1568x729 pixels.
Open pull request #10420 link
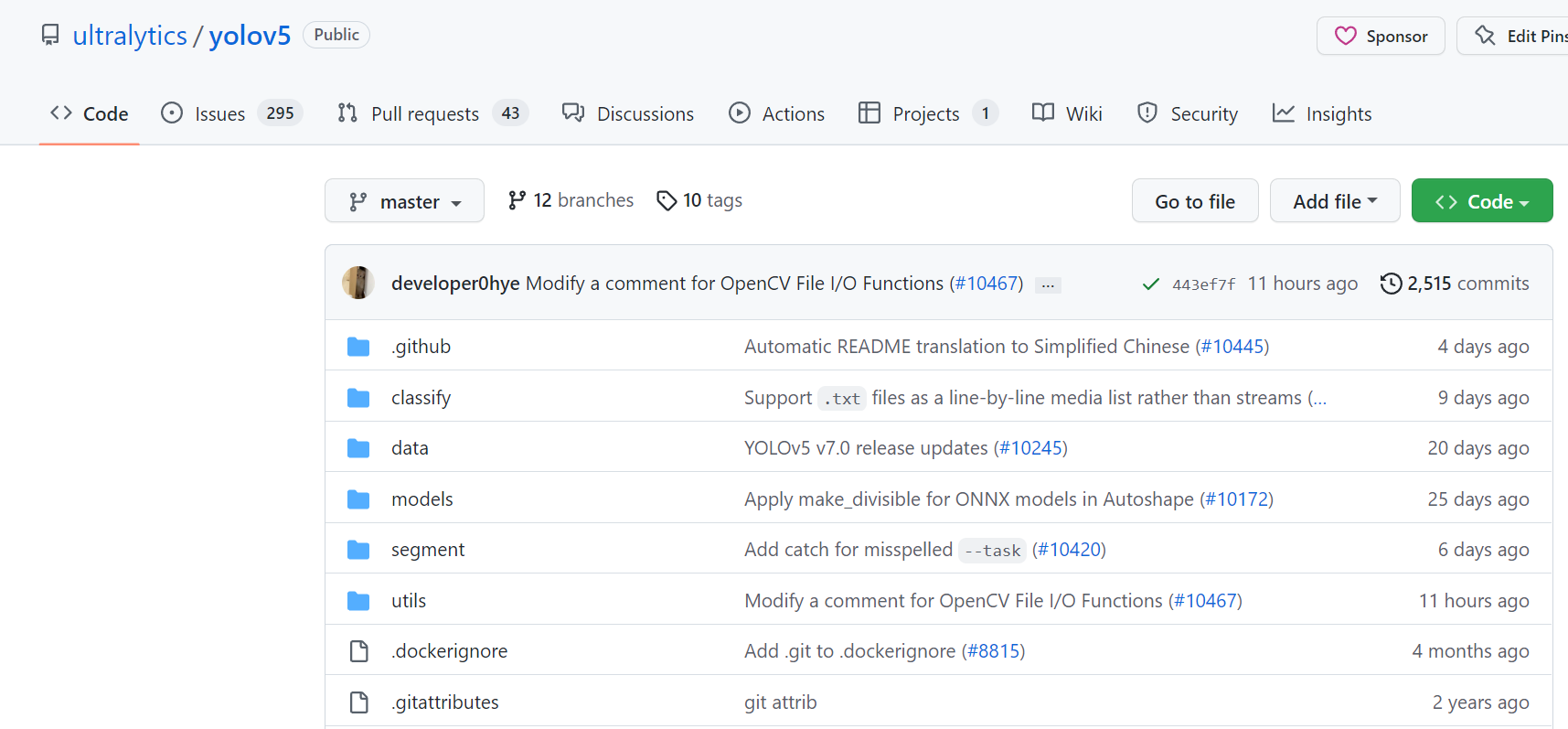[1070, 550]
